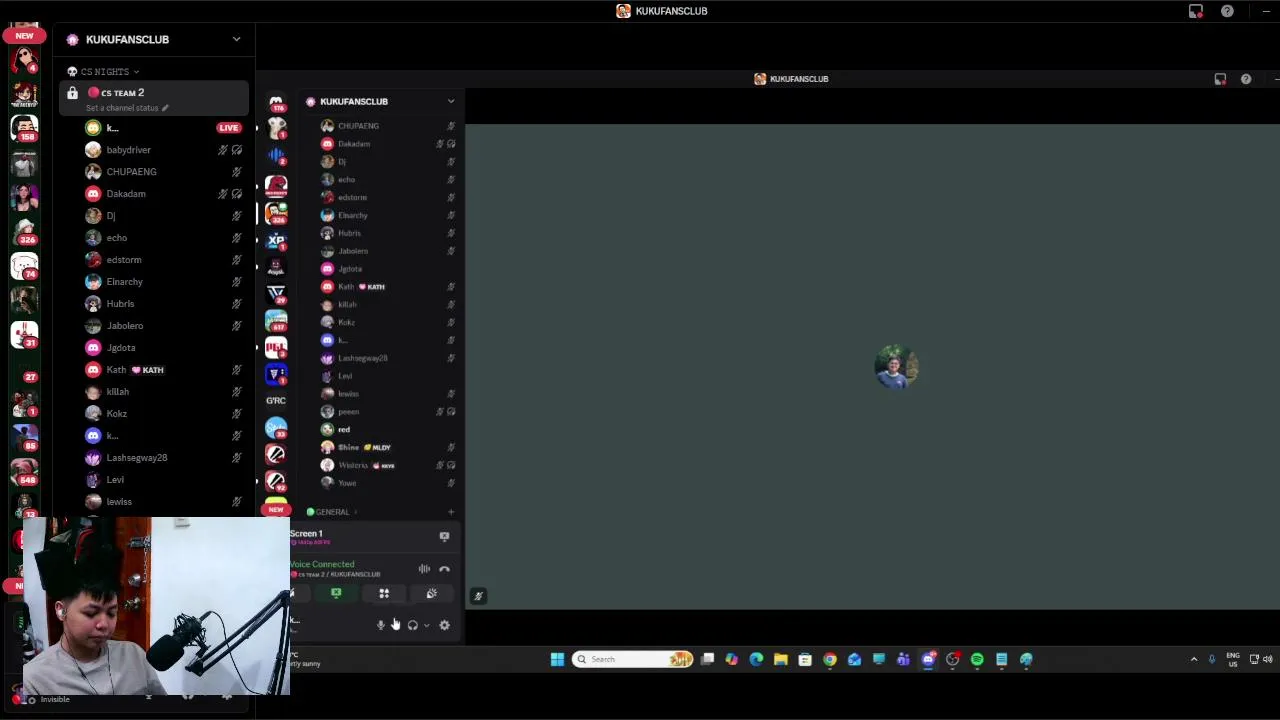Expand GENERAL category in streamed channel list
Screen dimensions: 1280x720
(332, 512)
